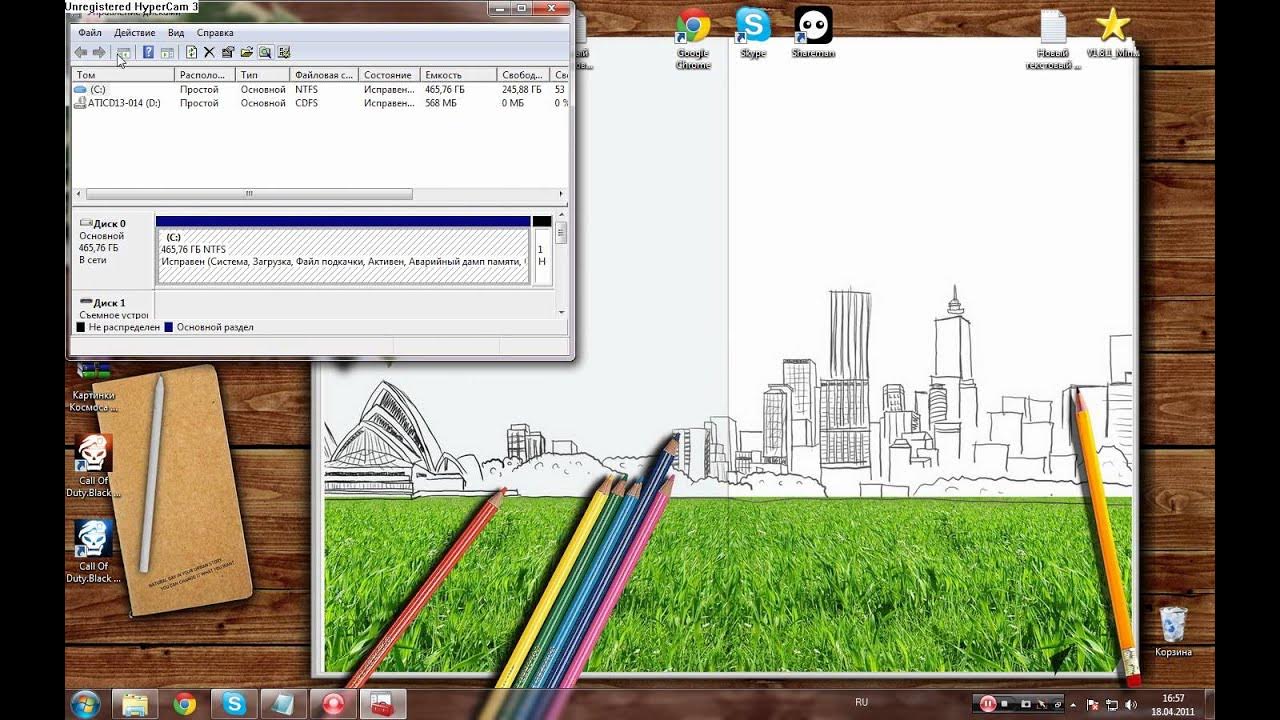
Task: Click the volume speaker tray icon
Action: tap(1131, 704)
